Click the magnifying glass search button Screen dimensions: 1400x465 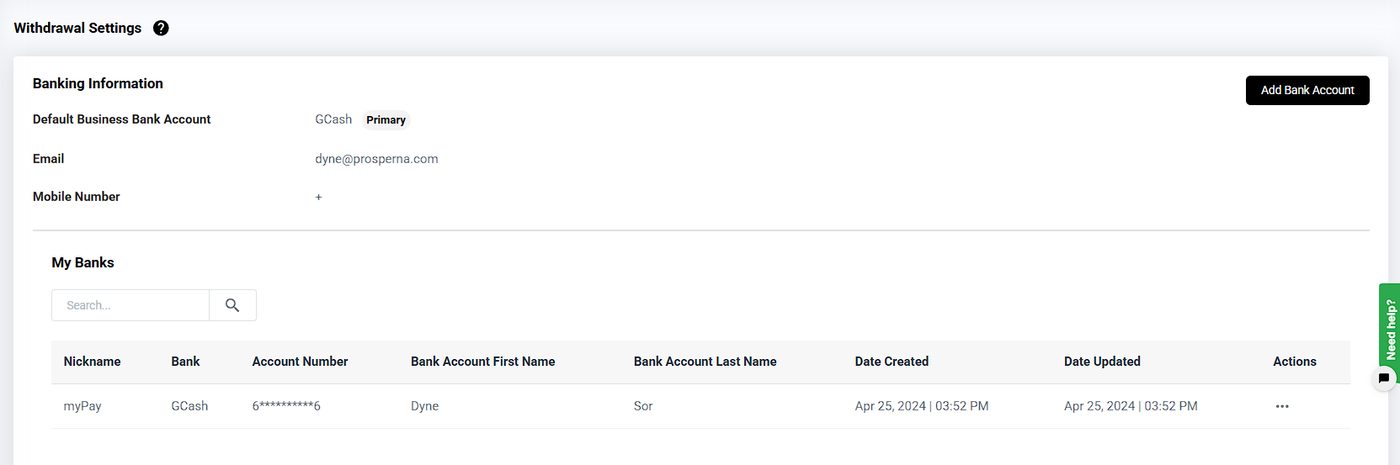coord(232,305)
